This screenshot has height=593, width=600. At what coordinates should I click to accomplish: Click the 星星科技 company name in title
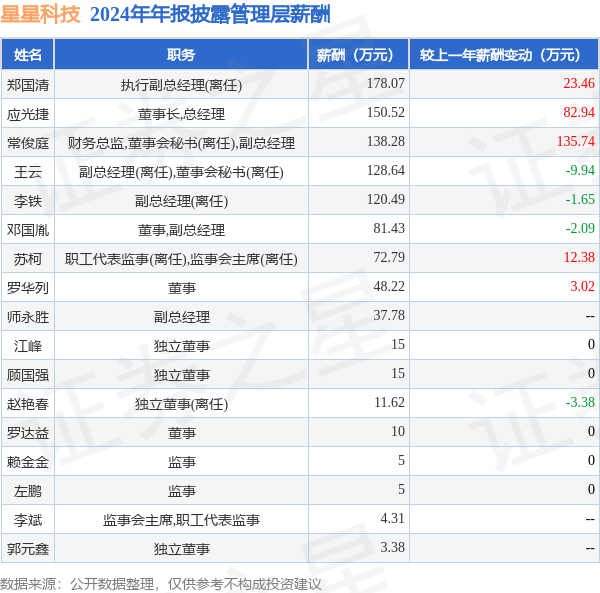[x=40, y=15]
